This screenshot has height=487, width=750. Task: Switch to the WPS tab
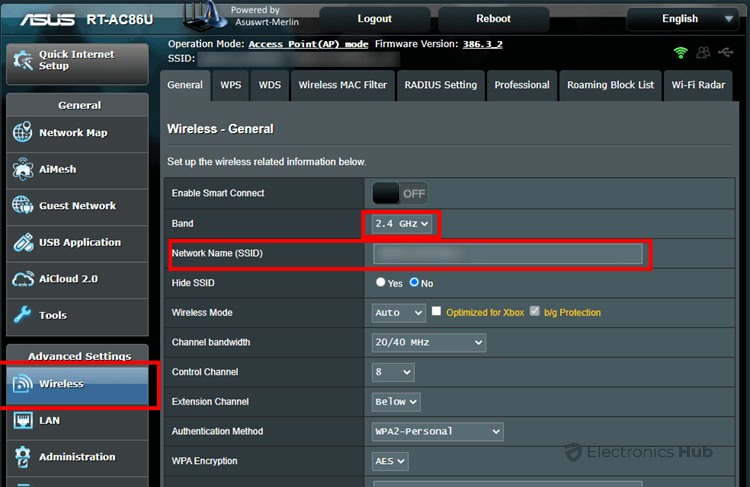click(x=230, y=85)
